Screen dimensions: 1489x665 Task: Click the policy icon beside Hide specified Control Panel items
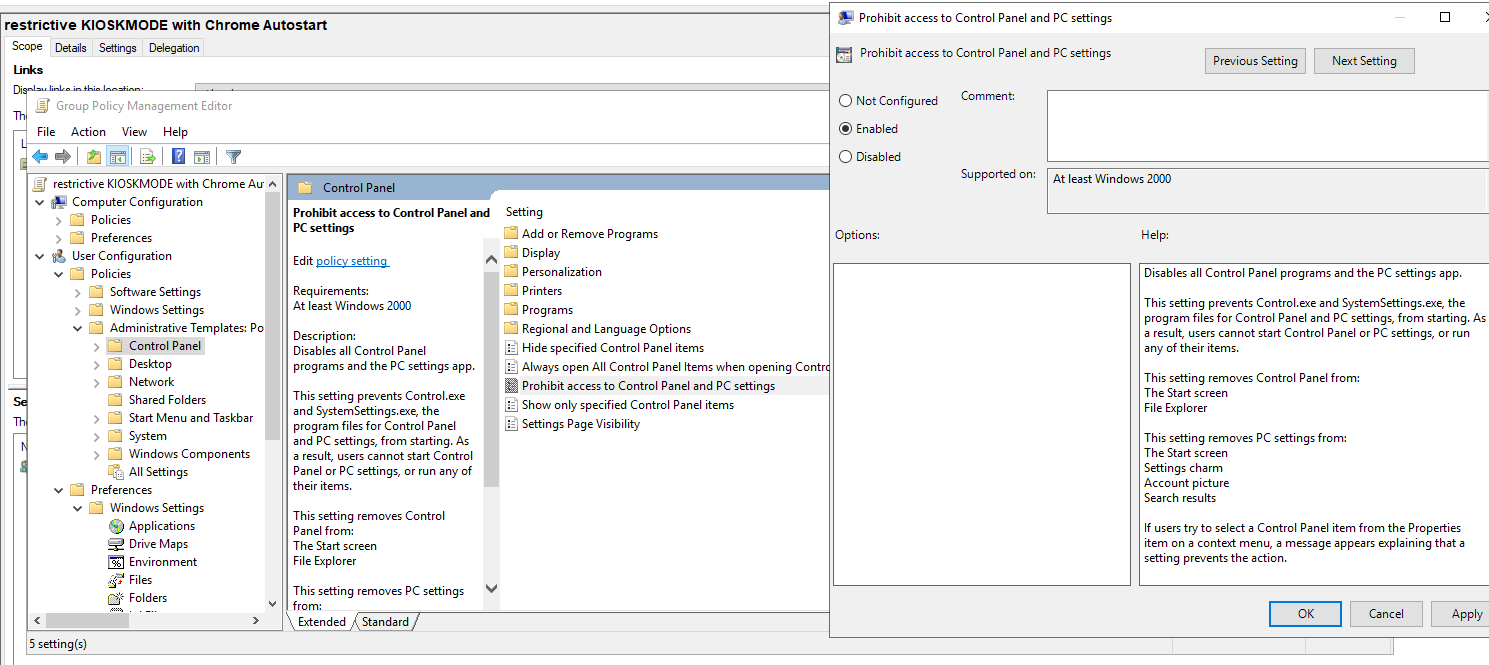point(511,348)
